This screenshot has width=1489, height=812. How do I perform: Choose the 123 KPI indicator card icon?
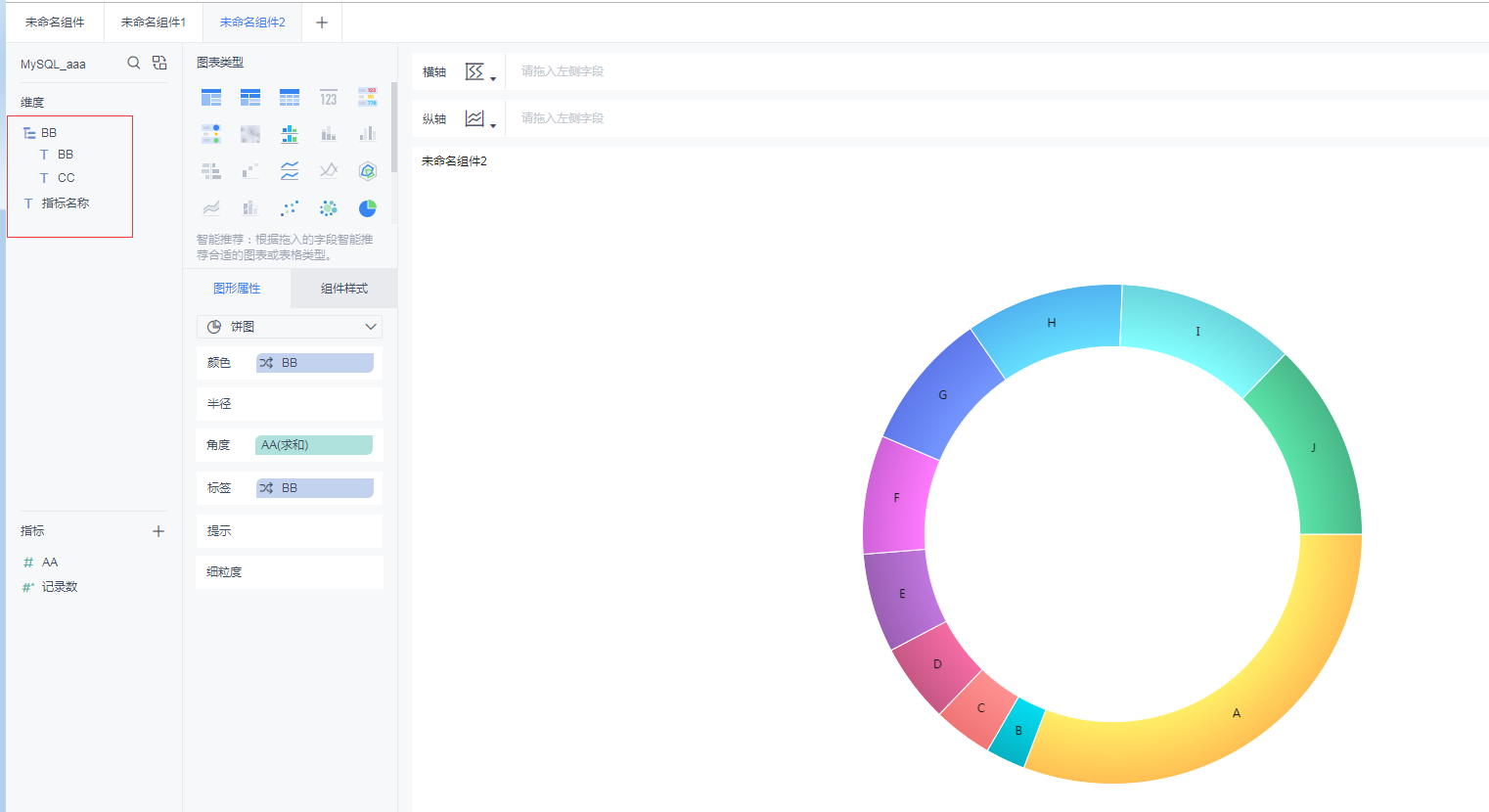[x=329, y=97]
